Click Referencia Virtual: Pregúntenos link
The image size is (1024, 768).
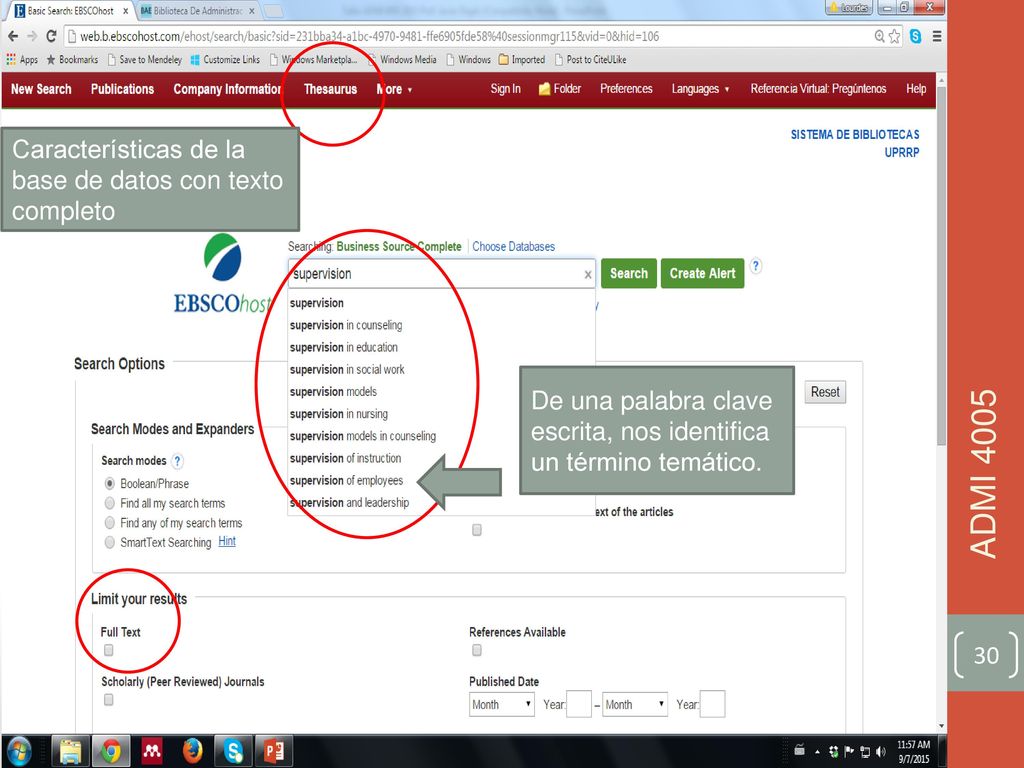tap(818, 89)
